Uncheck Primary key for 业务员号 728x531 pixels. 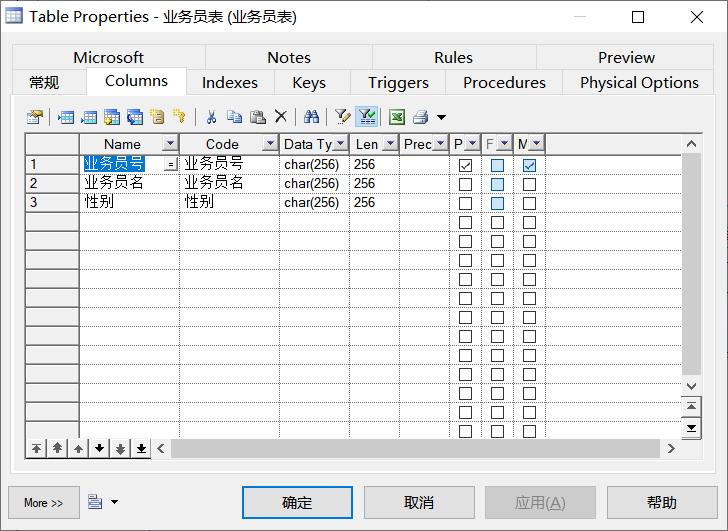tap(465, 165)
